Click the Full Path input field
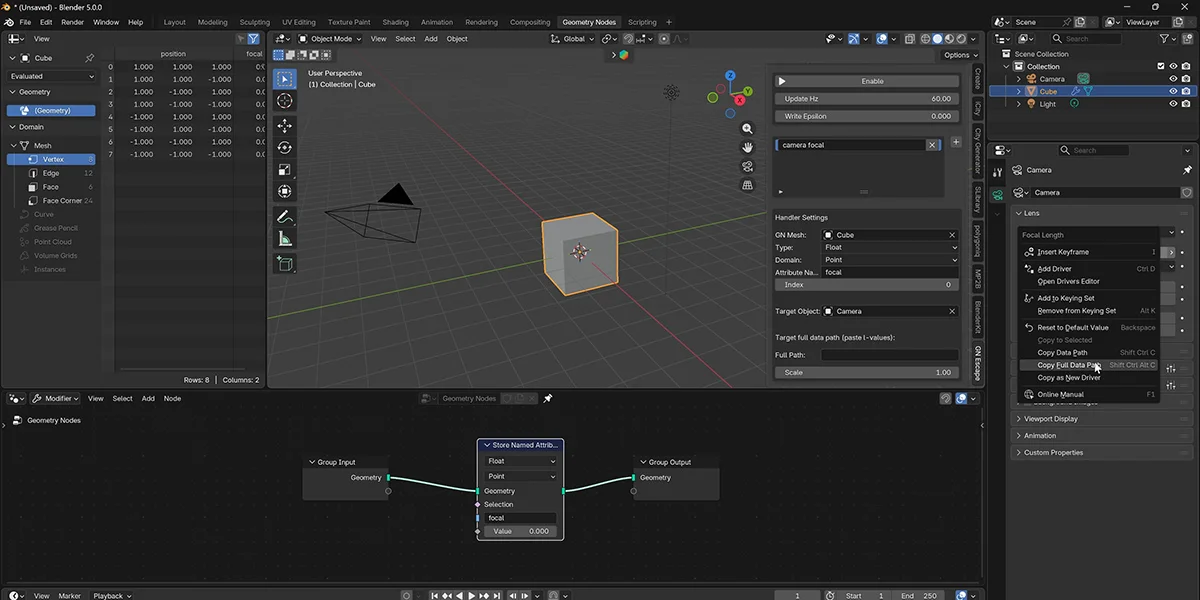This screenshot has width=1200, height=600. coord(889,355)
